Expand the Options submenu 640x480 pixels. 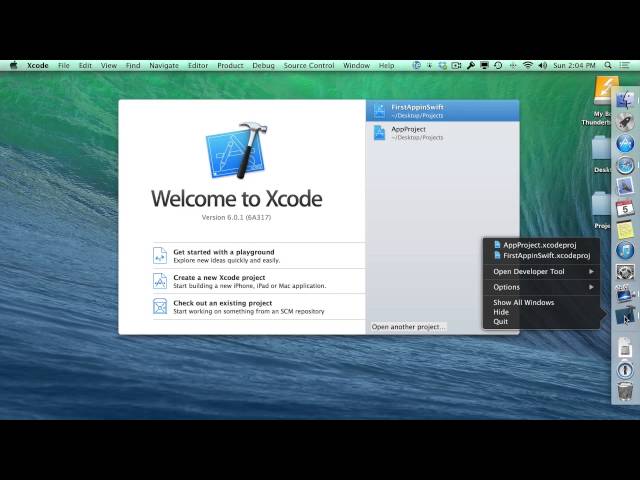[x=541, y=287]
